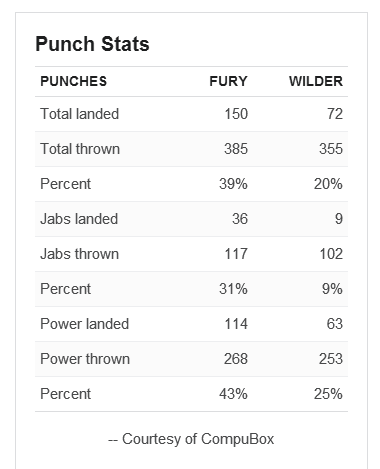Screen dimensions: 380x469
Task: Click Wilder's jabs thrown value 102
Action: (331, 254)
